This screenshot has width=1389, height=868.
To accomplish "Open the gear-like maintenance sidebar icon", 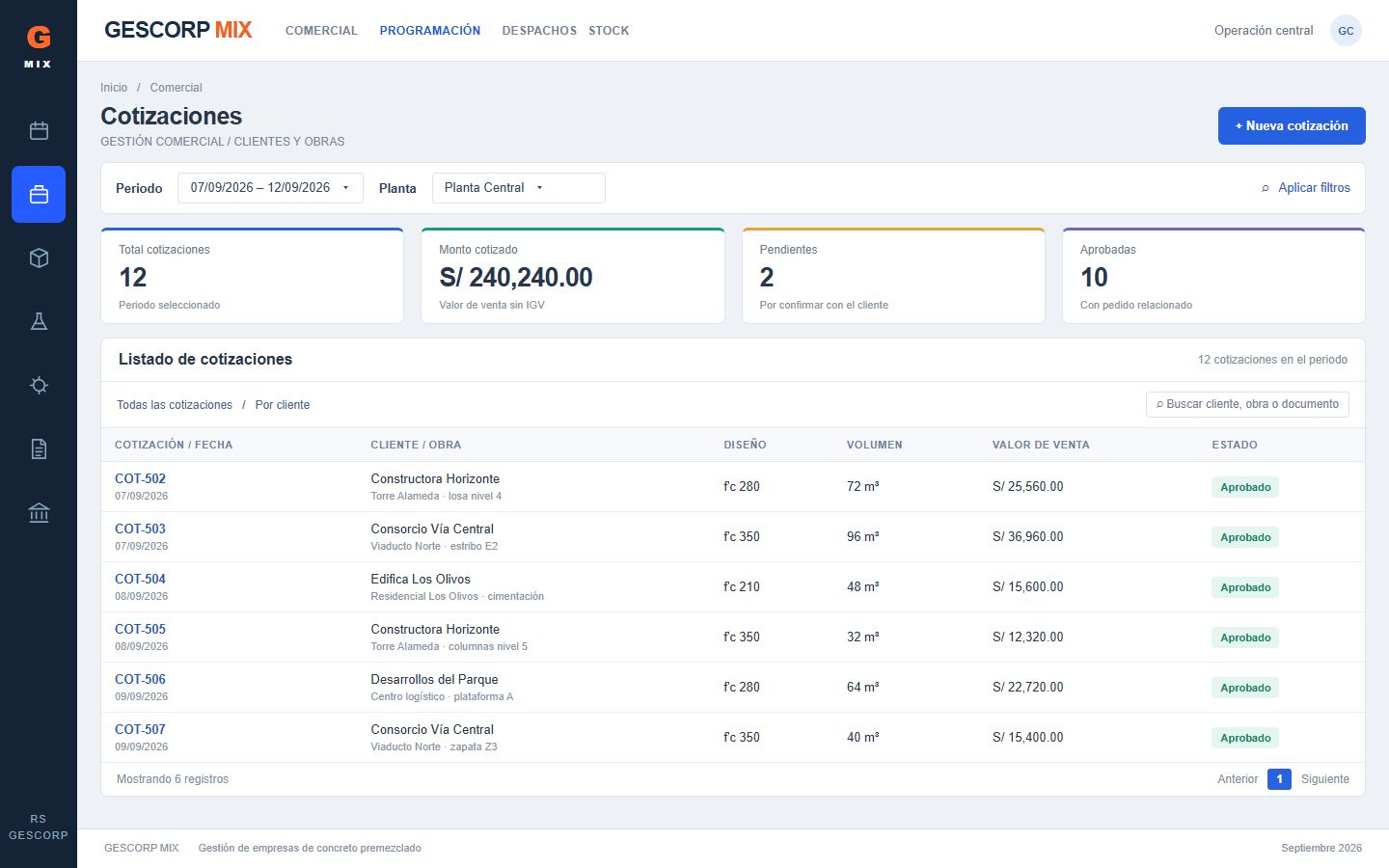I will pos(39,385).
